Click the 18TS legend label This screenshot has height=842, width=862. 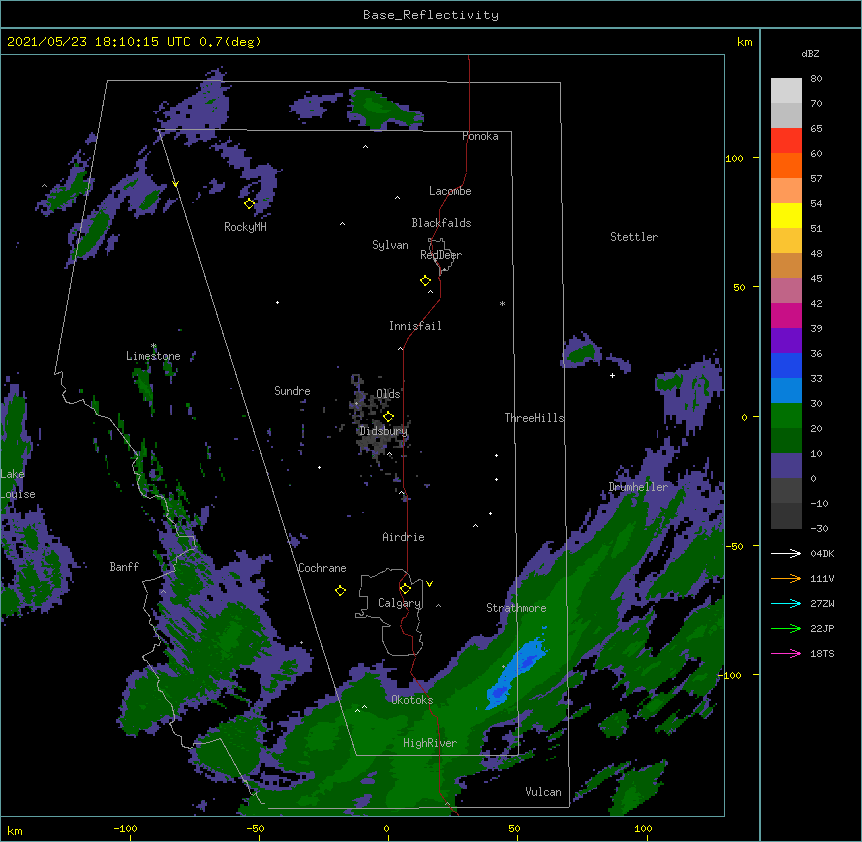[x=822, y=653]
